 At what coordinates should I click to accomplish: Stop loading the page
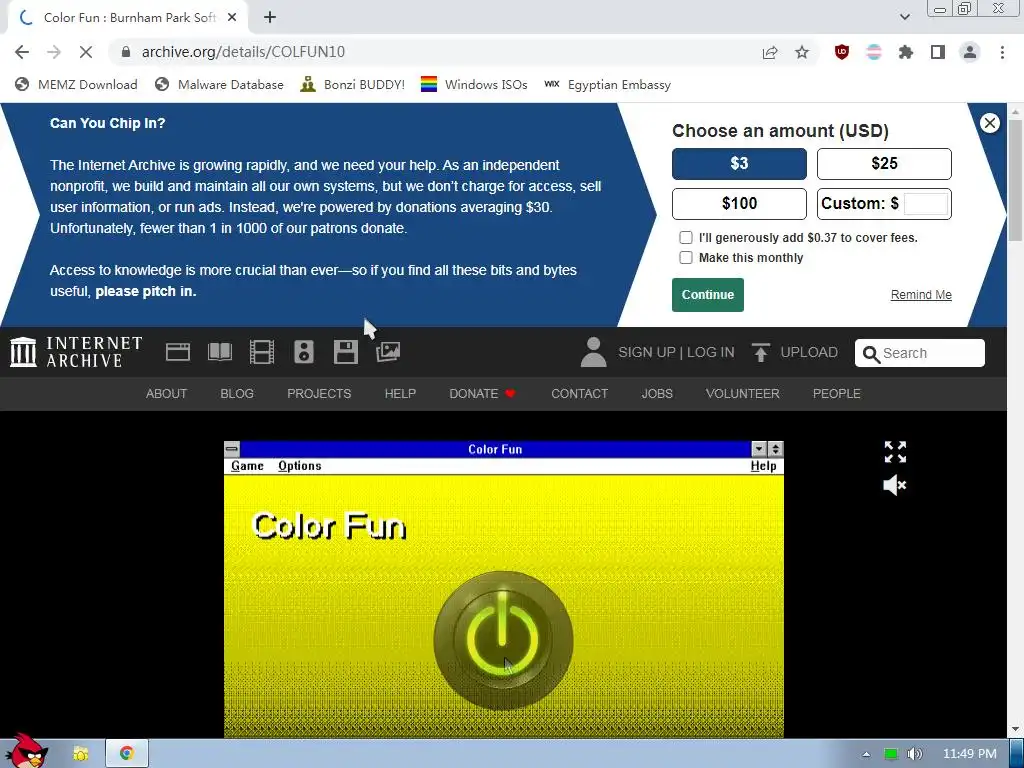[x=86, y=52]
